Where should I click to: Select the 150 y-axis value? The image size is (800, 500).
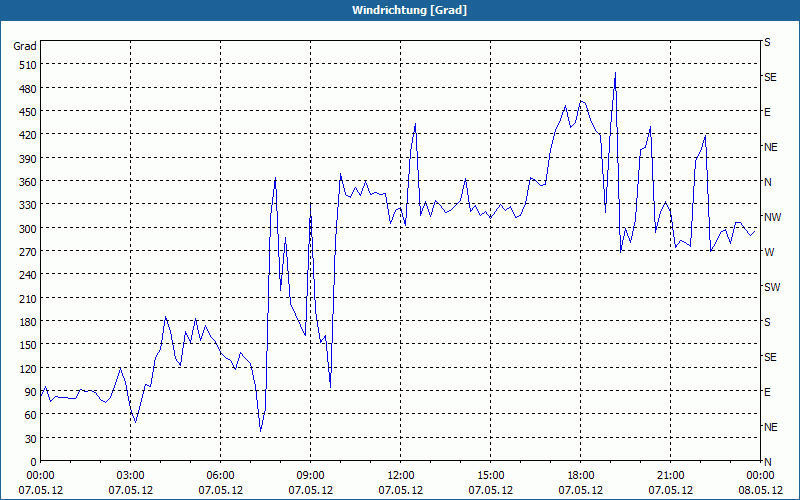[x=28, y=345]
